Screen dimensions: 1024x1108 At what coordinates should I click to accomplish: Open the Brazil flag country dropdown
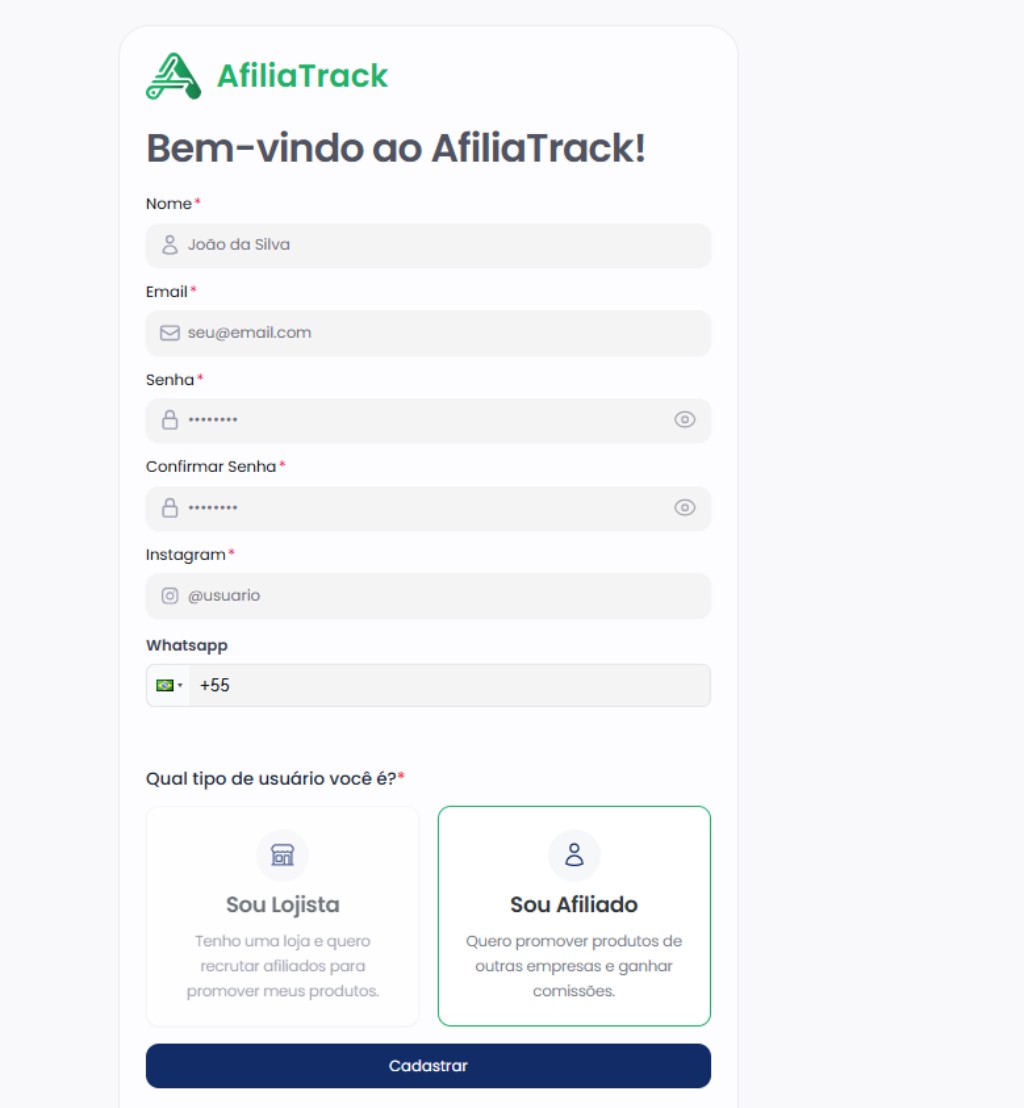[168, 686]
